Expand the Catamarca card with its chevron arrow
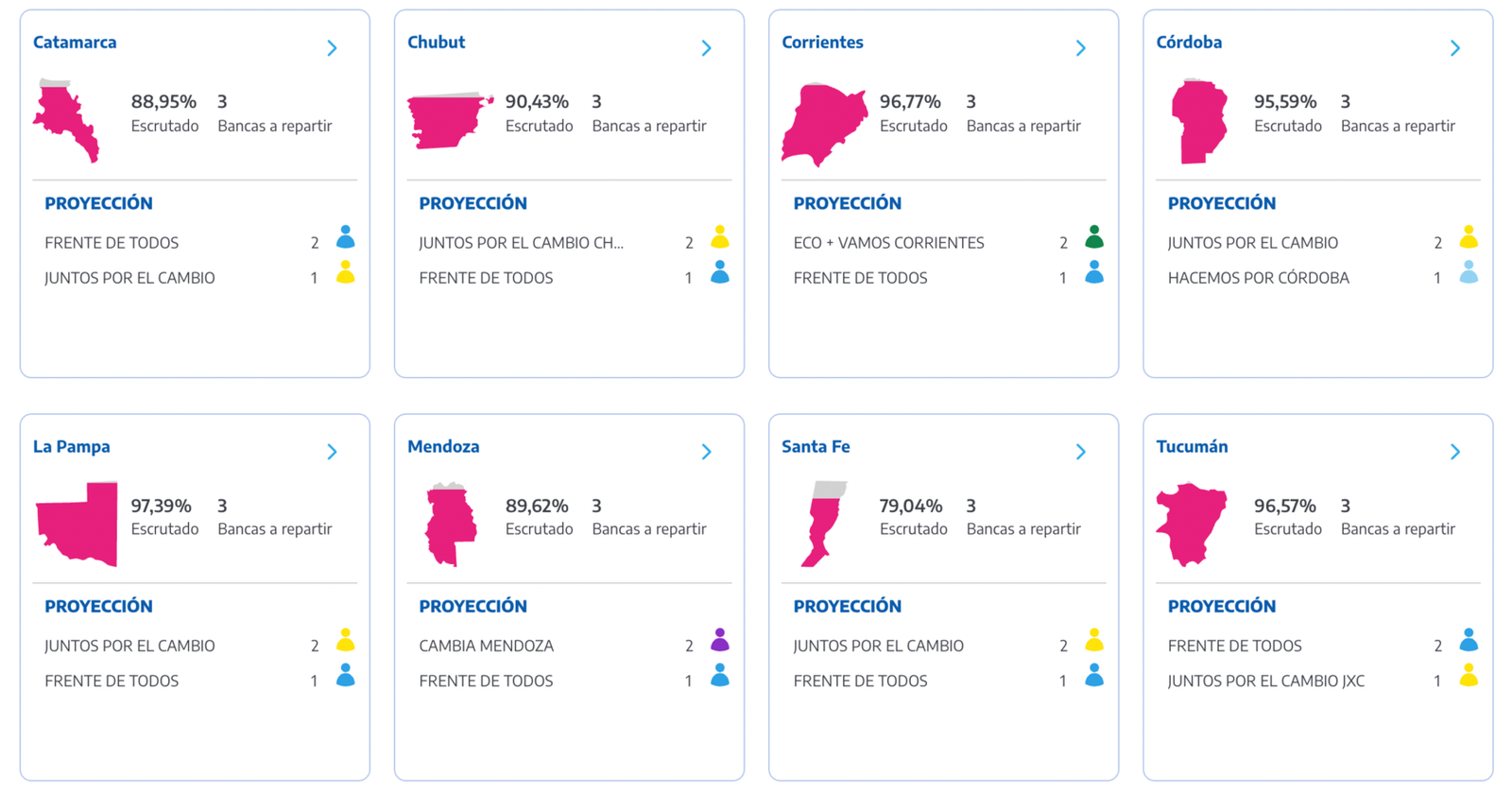The height and width of the screenshot is (793, 1512). pos(332,48)
